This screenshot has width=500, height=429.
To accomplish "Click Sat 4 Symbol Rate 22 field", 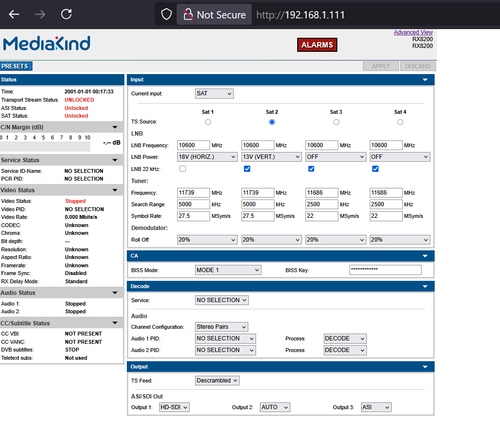I will 386,216.
